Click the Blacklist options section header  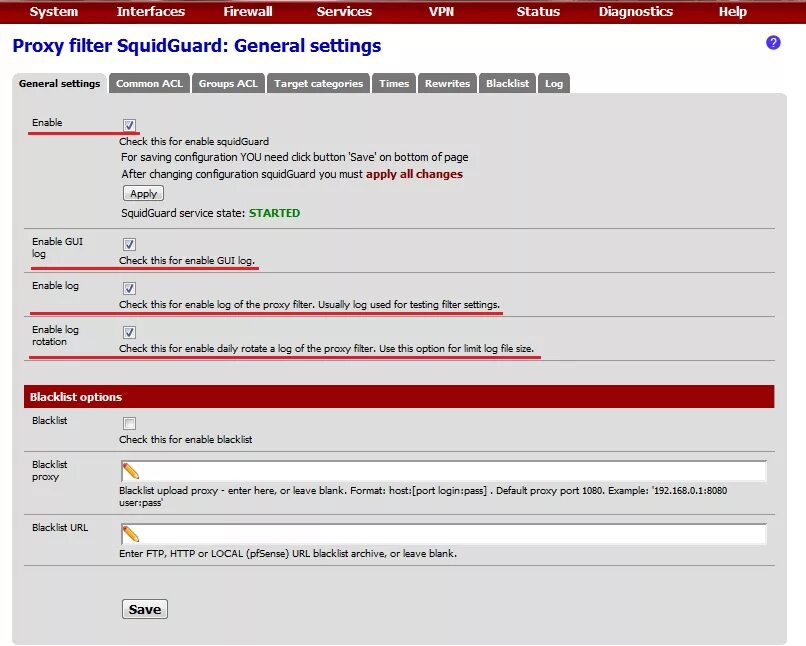399,397
